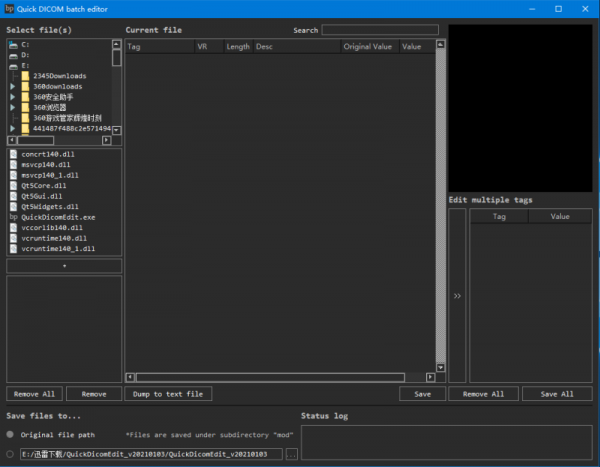Select the 360游戏管家 folder row

pos(61,118)
